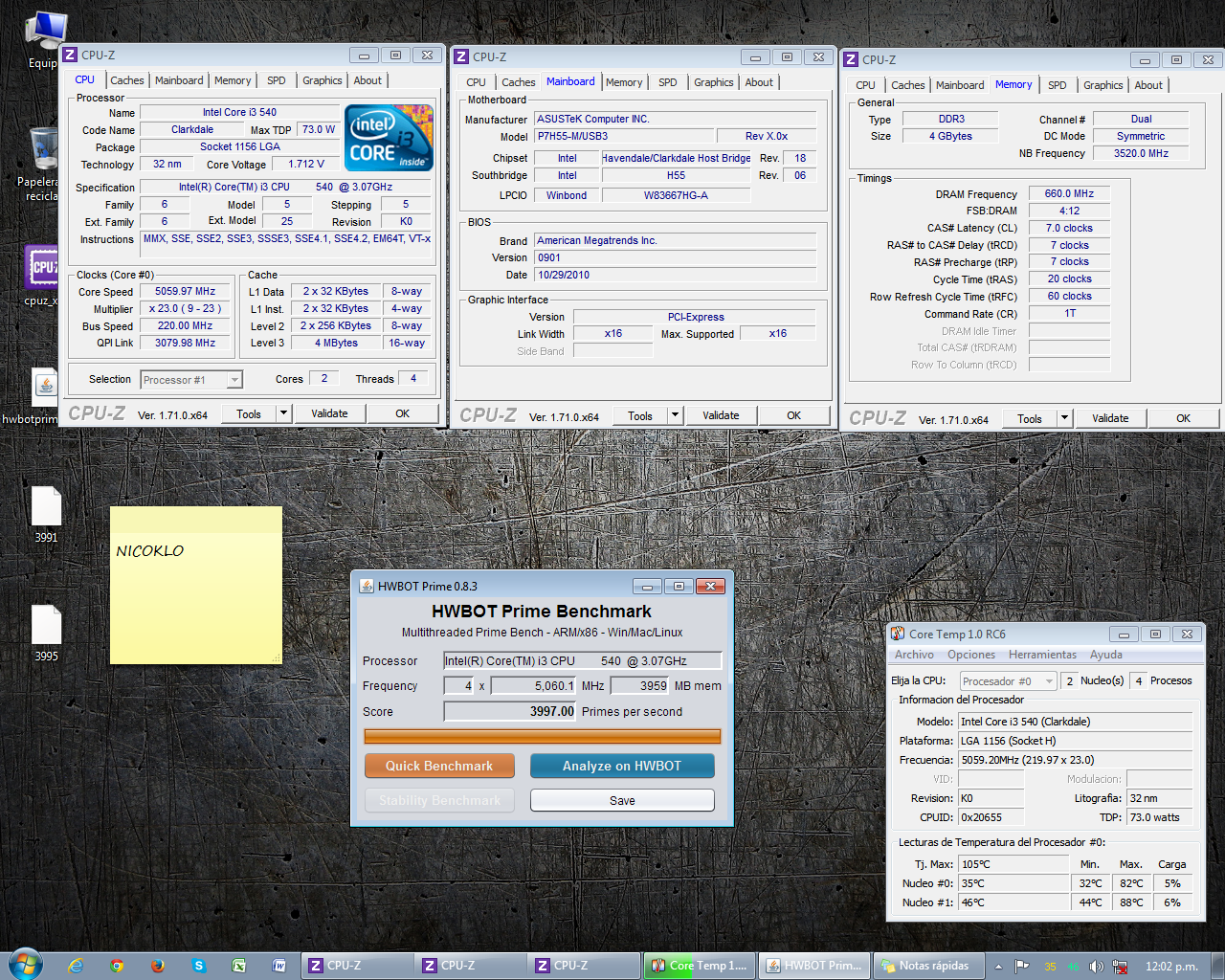Click OK in Mainboard window
Viewport: 1225px width, 980px height.
(x=793, y=415)
